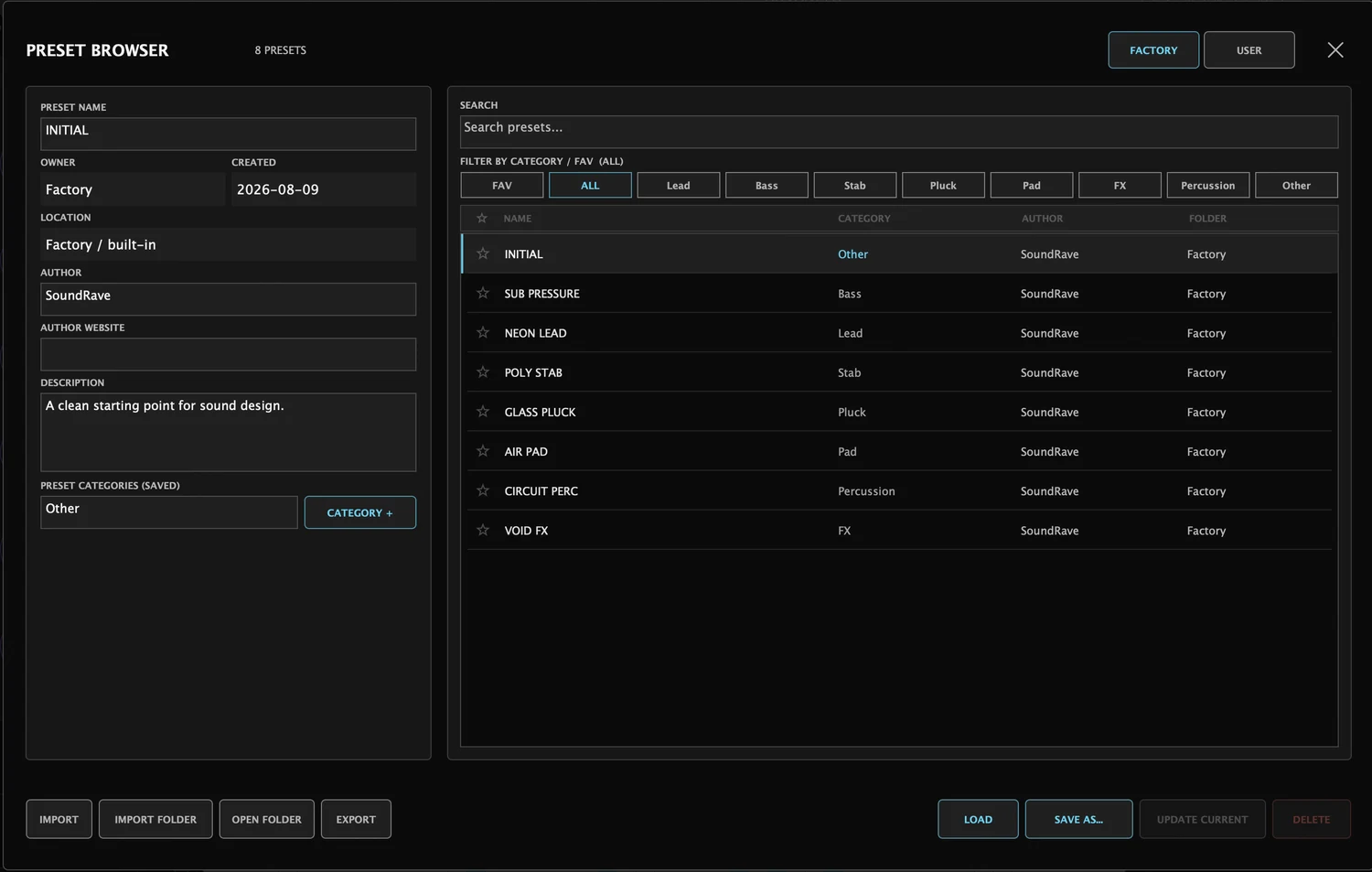Select the GLASS PLUCK preset row
This screenshot has width=1372, height=872.
pos(899,411)
